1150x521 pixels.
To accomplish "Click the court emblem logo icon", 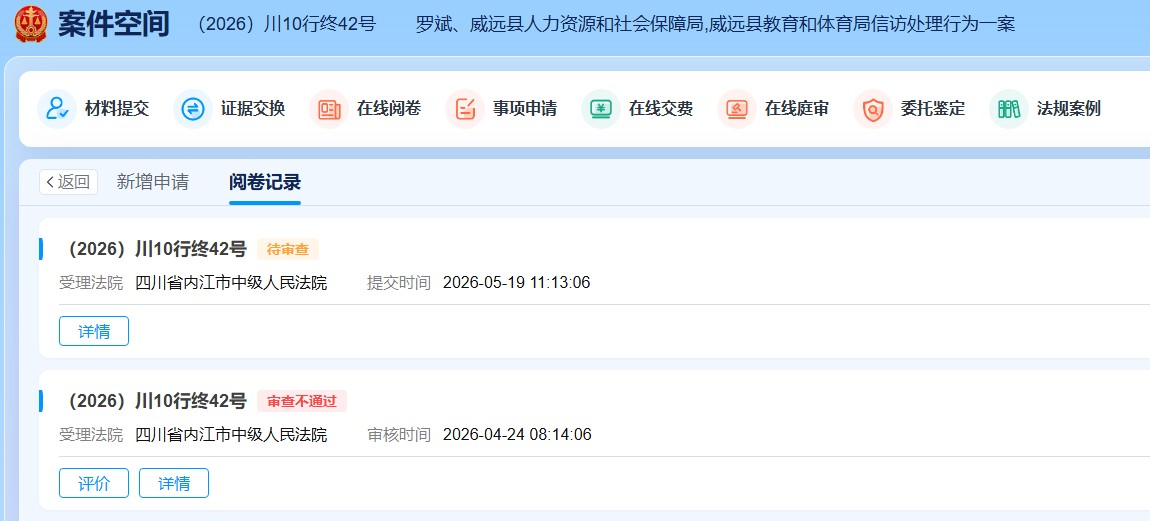I will pos(31,23).
